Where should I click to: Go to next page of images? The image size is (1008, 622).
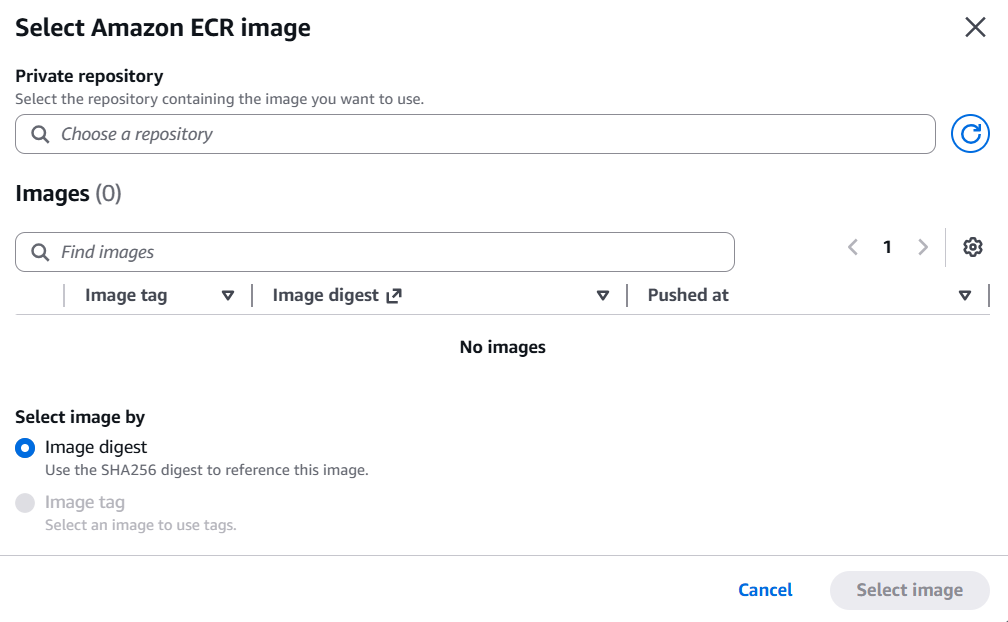[x=922, y=247]
